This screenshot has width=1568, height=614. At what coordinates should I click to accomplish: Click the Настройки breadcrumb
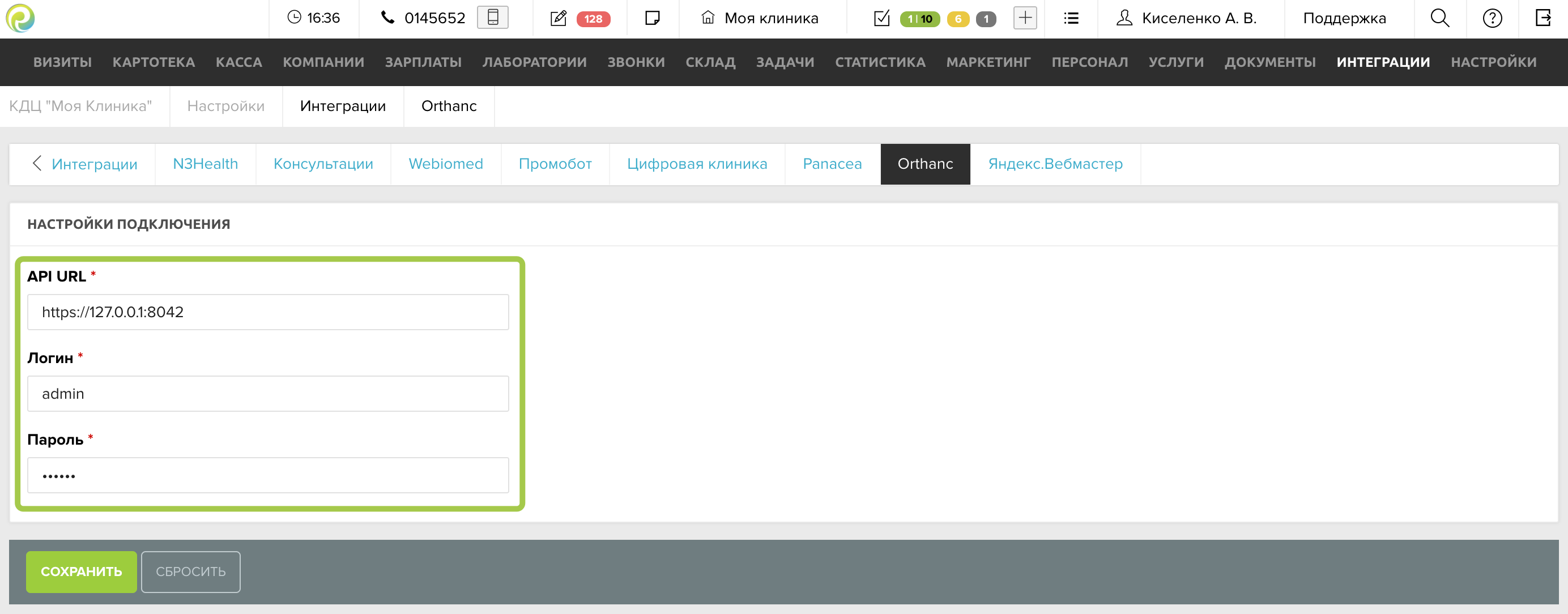(226, 106)
